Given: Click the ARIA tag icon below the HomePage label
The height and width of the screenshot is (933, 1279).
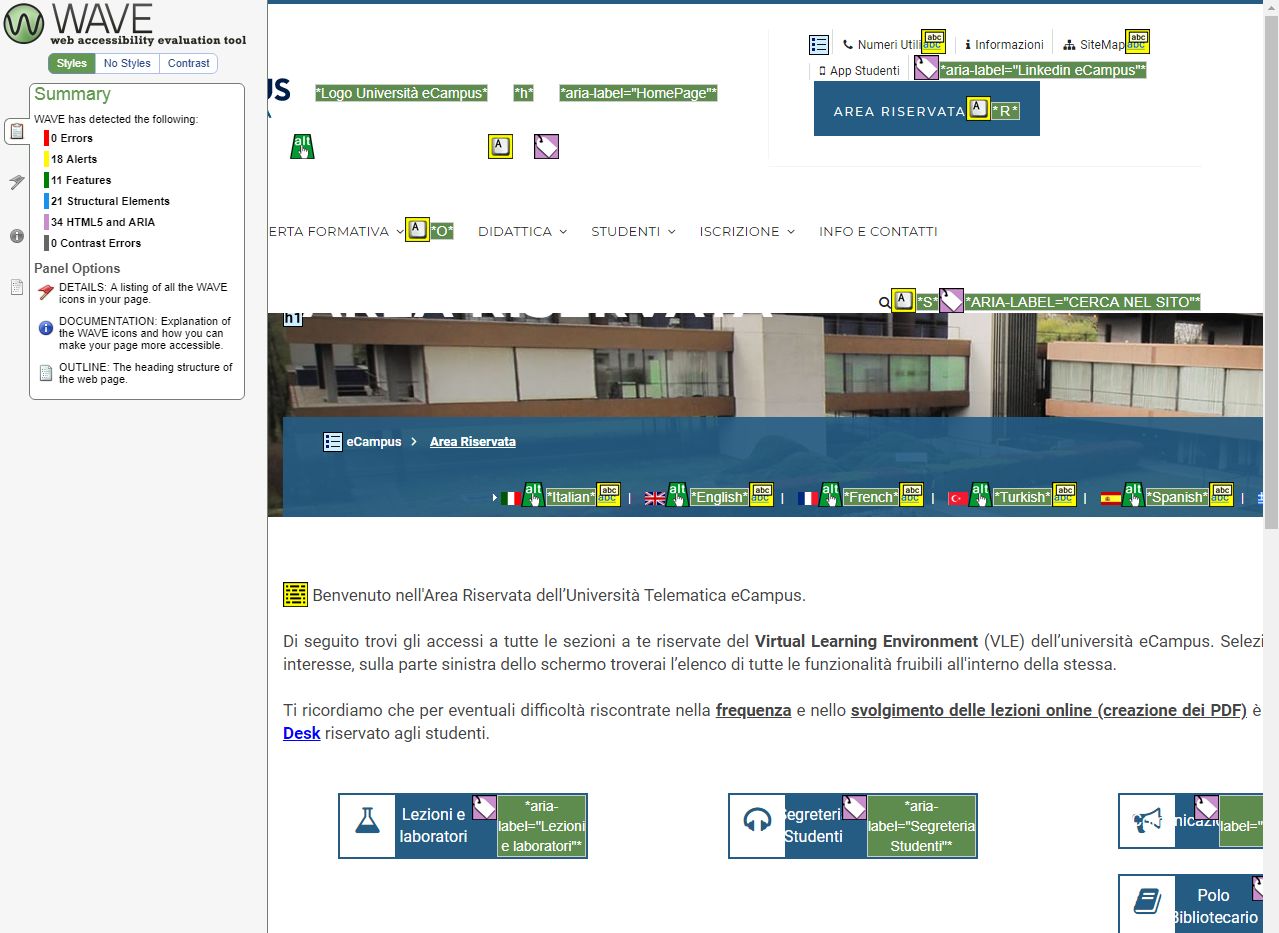Looking at the screenshot, I should [546, 147].
